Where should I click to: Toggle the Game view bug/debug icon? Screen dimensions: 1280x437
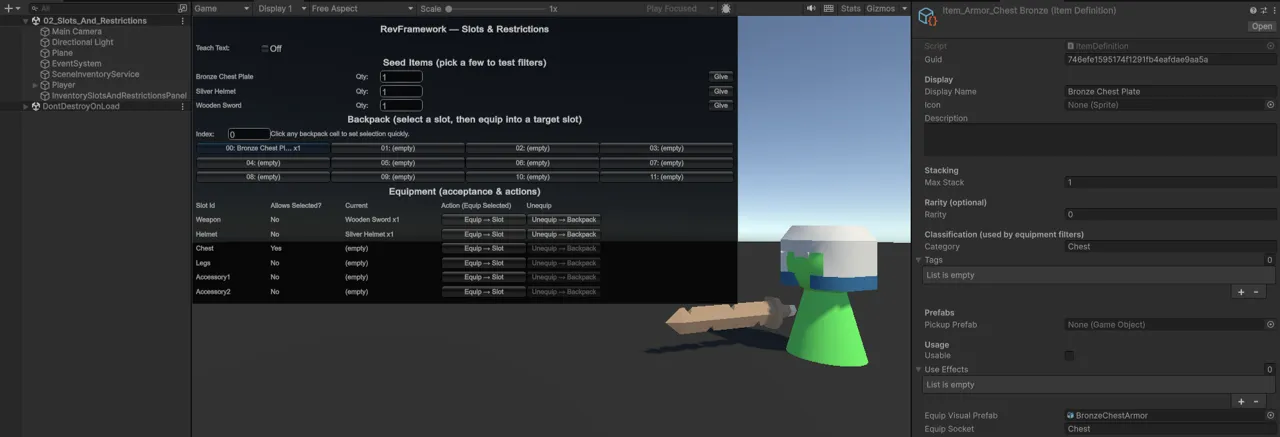click(725, 8)
